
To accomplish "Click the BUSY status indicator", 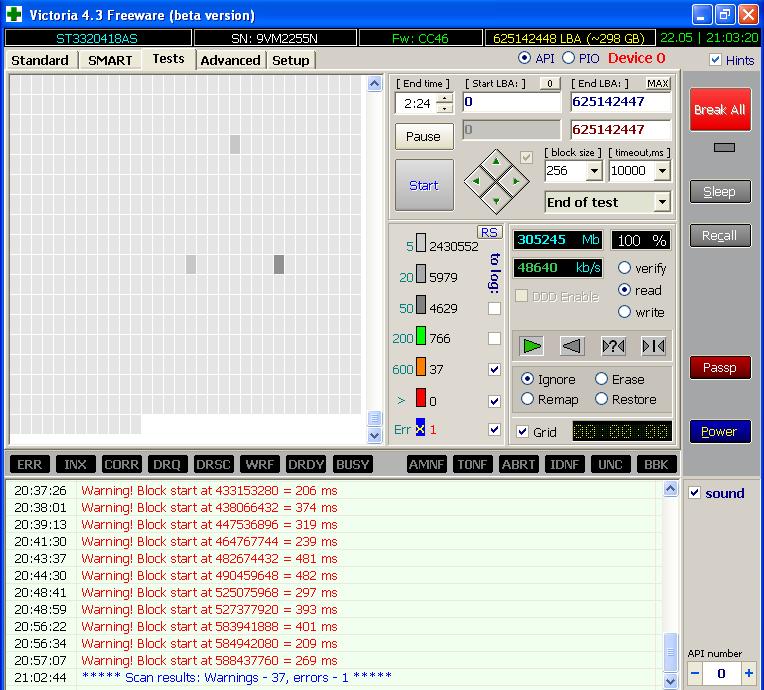I will pos(352,464).
